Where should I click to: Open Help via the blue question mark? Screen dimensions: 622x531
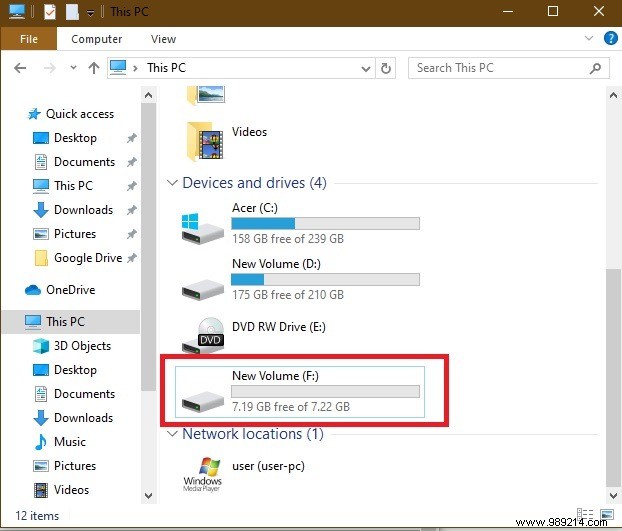pyautogui.click(x=610, y=38)
